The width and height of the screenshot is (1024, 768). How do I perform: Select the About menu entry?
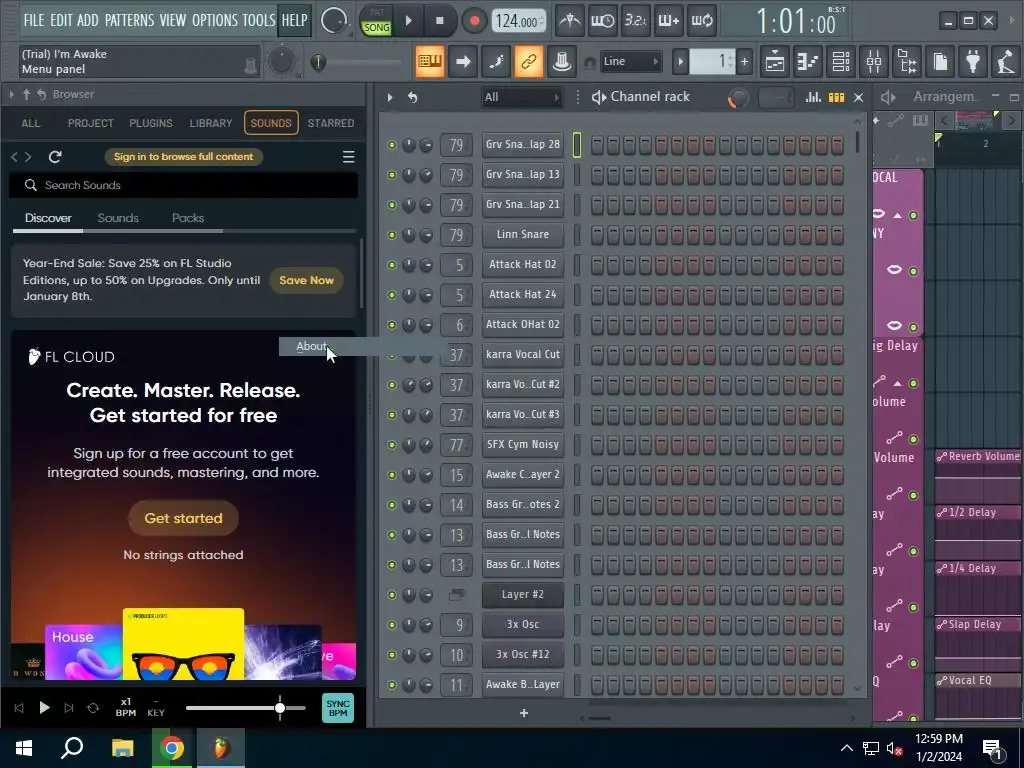(311, 347)
